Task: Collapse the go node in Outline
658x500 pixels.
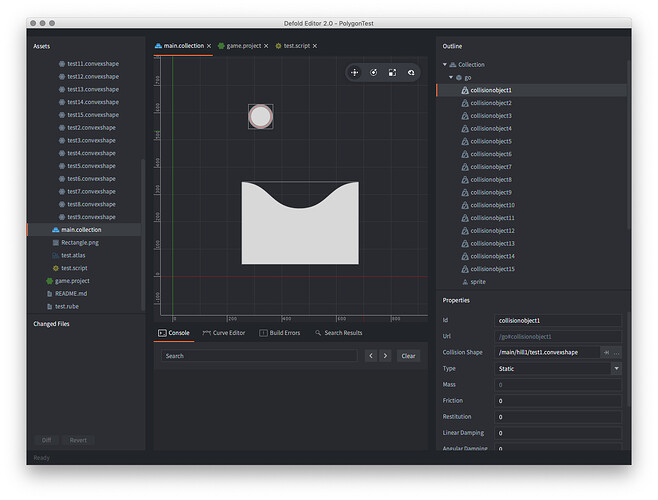Action: [x=451, y=77]
